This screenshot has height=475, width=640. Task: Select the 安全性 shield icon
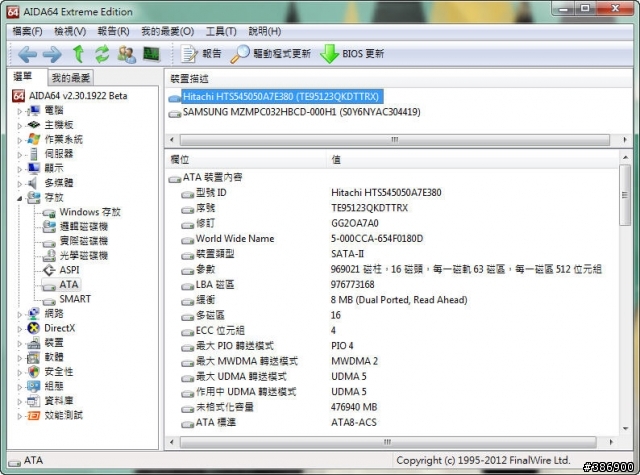(x=33, y=372)
